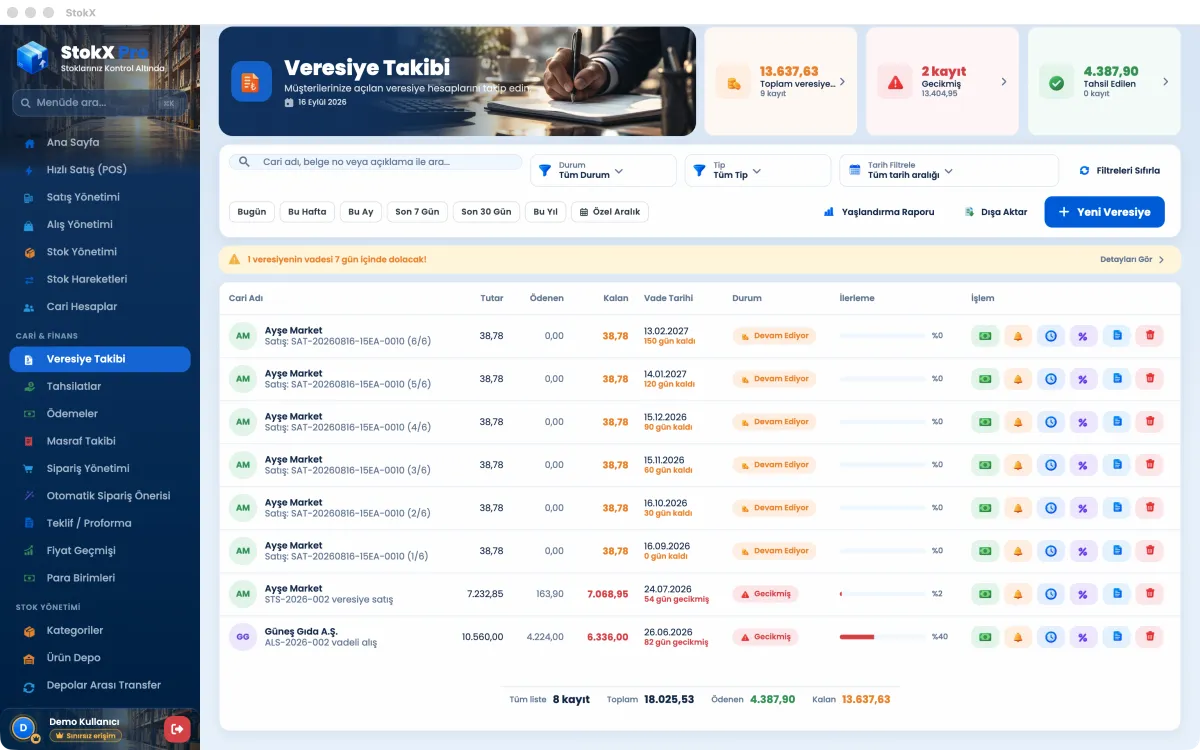Screen dimensions: 1200x750
Task: Filter by Bugün
Action: pos(252,212)
